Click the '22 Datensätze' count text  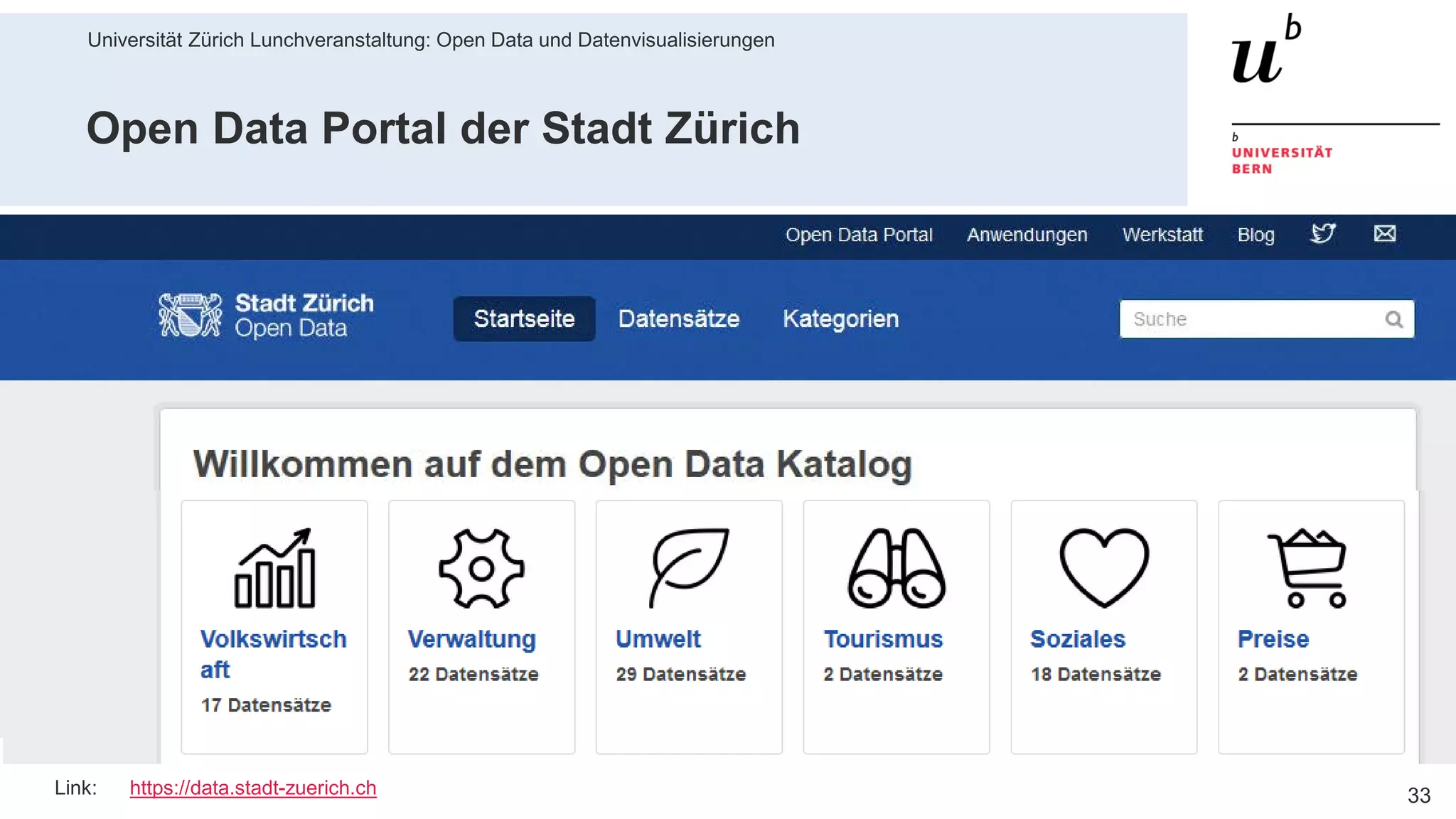[473, 674]
